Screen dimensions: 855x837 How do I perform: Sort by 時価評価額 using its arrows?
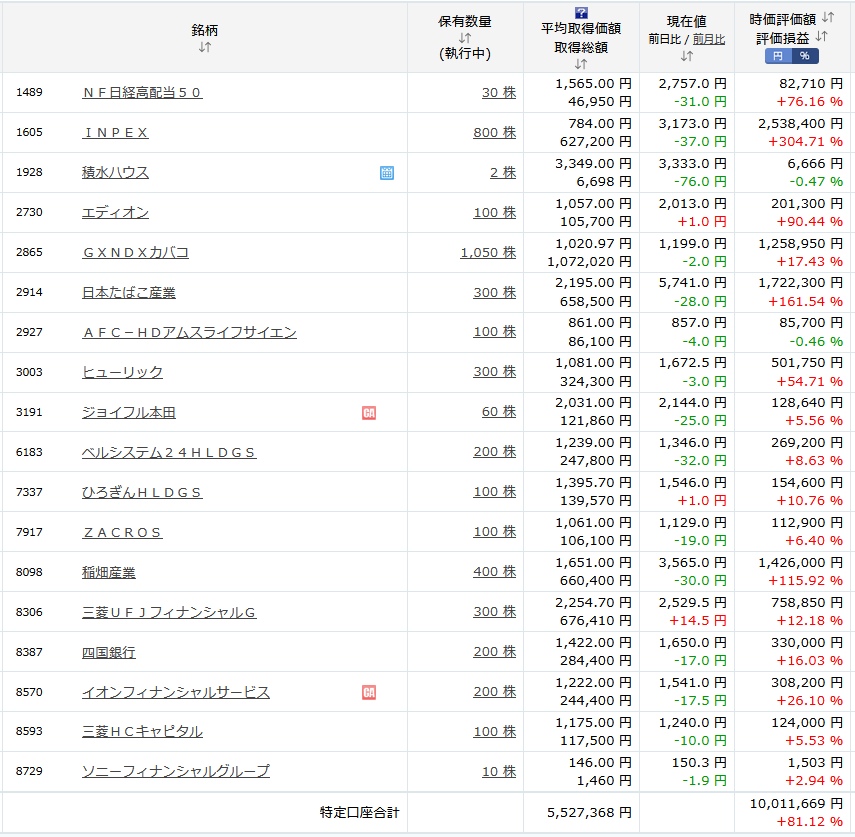[x=828, y=17]
